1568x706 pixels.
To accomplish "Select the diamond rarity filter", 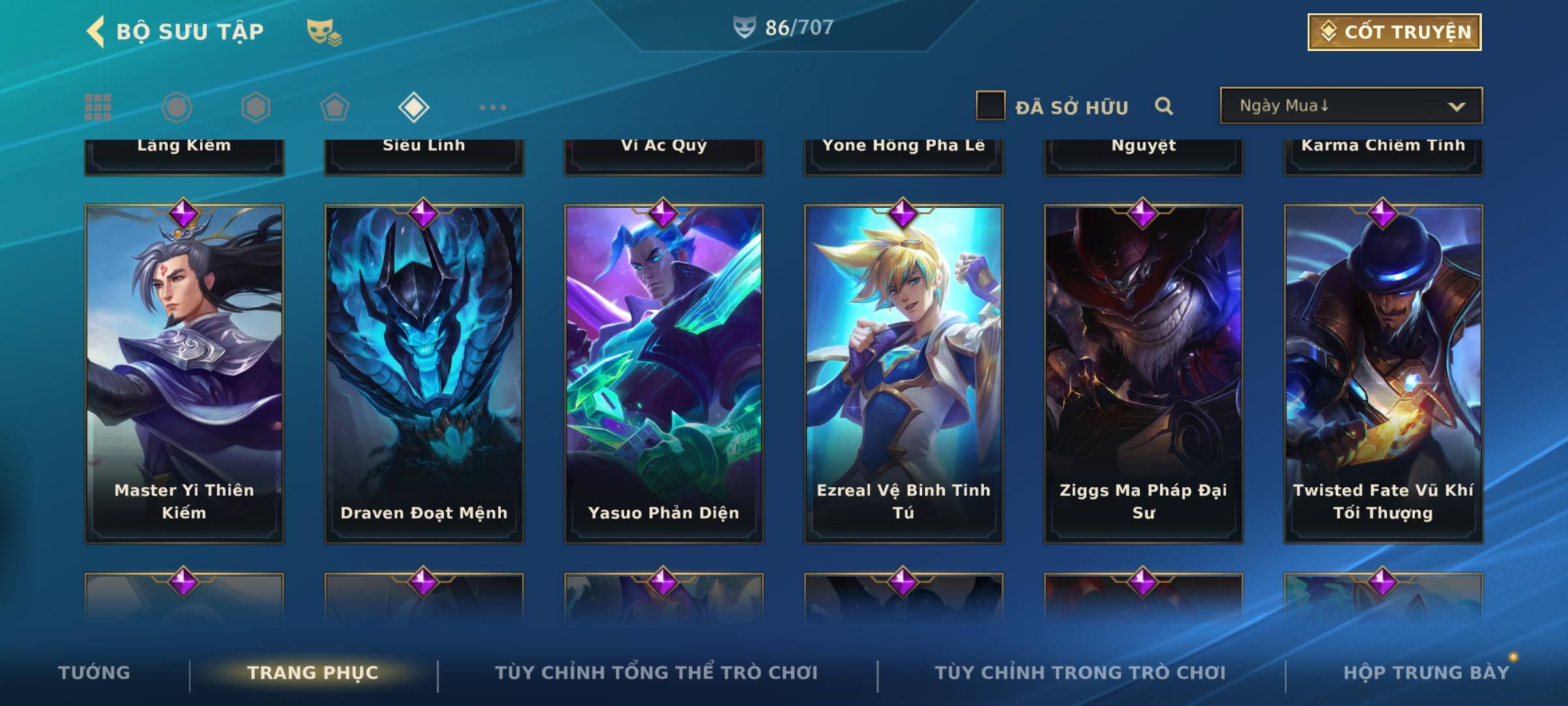I will click(414, 107).
